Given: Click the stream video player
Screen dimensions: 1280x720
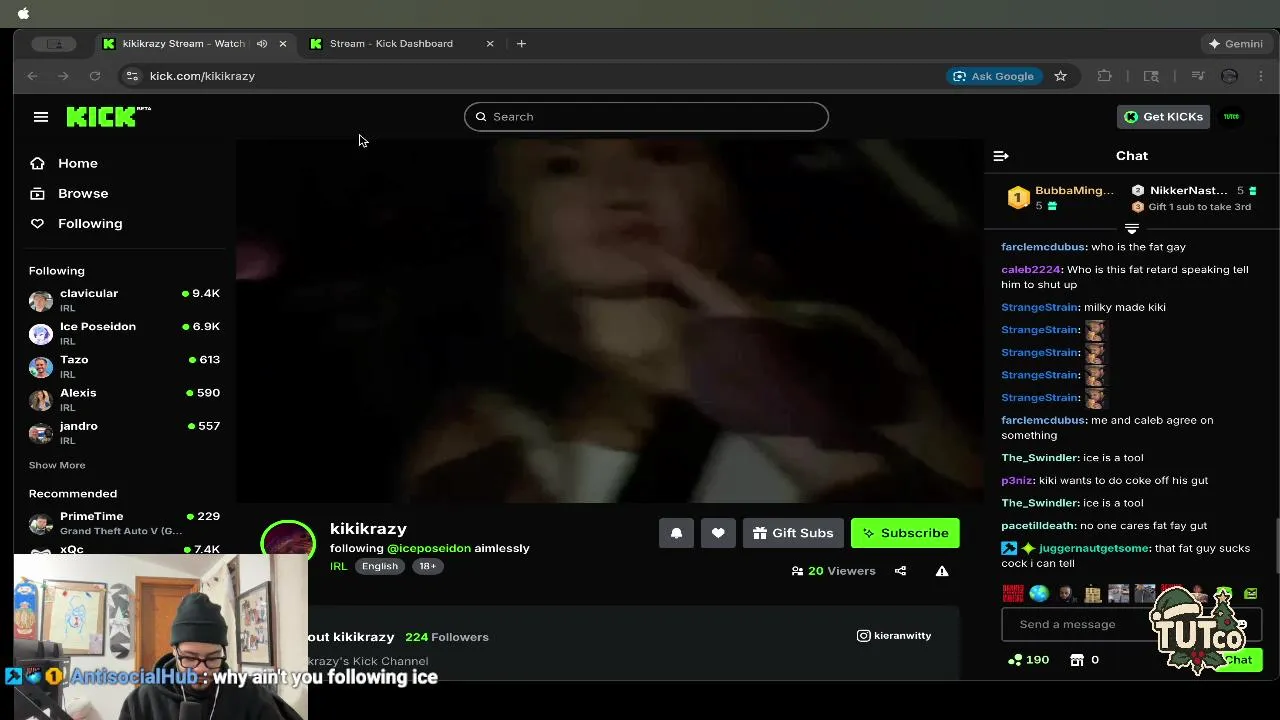Looking at the screenshot, I should (610, 321).
